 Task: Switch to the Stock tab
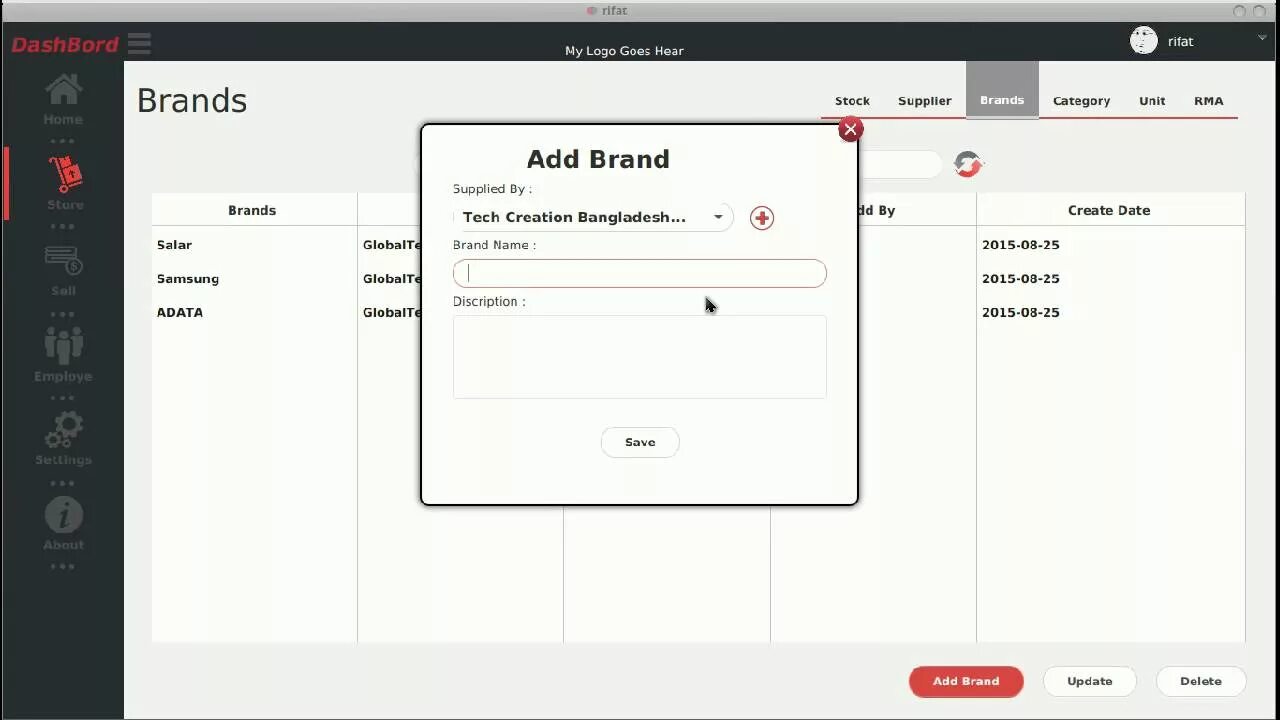click(x=851, y=100)
